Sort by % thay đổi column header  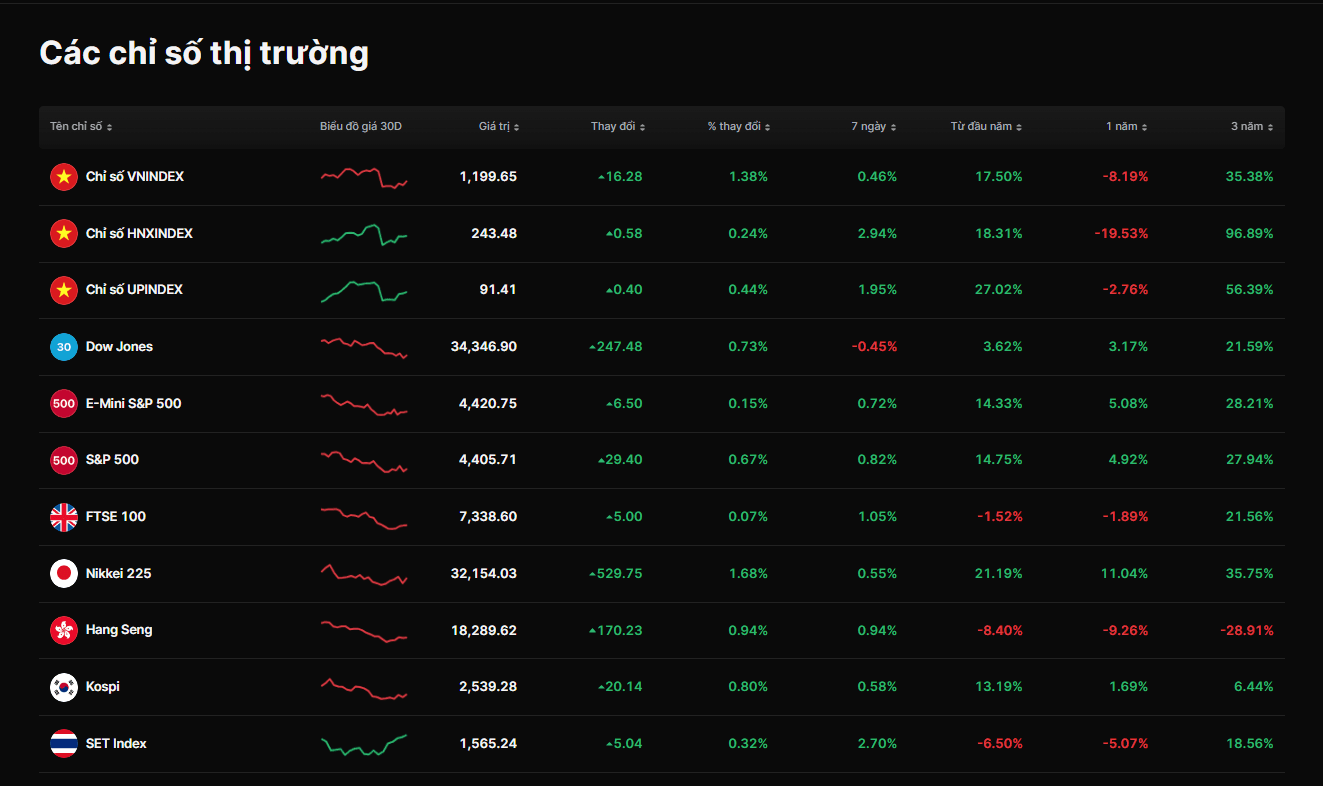[x=738, y=127]
